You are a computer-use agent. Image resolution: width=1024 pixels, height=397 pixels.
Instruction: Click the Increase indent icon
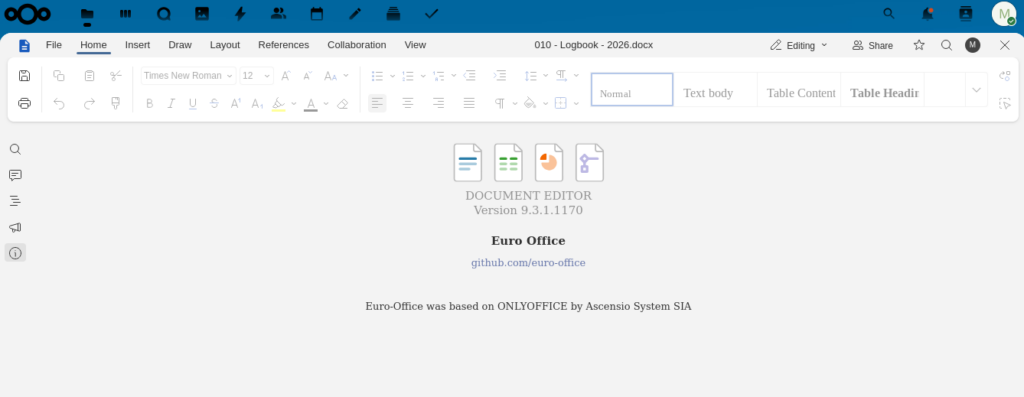[500, 76]
